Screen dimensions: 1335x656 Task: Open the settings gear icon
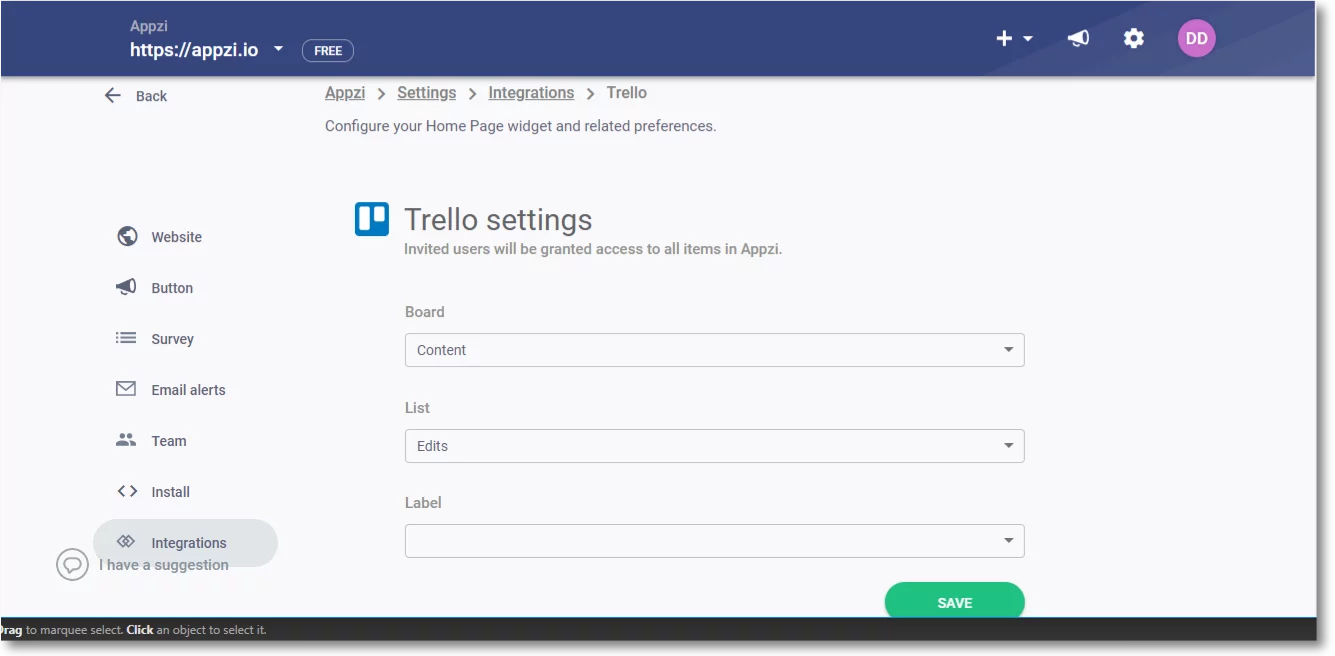point(1133,38)
